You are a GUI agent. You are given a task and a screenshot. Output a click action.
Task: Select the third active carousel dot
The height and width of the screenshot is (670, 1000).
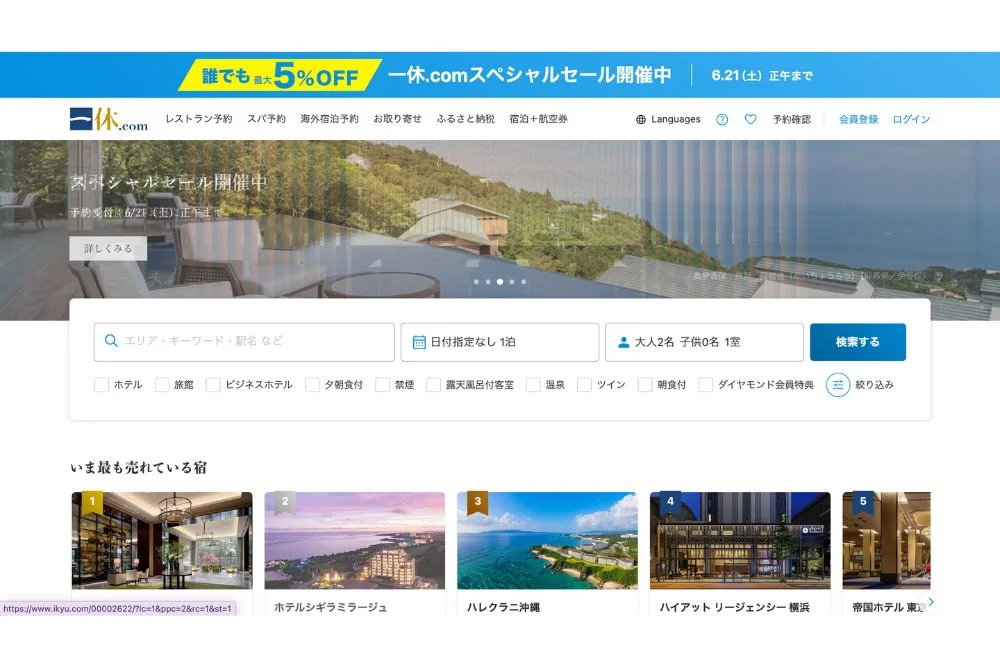500,282
